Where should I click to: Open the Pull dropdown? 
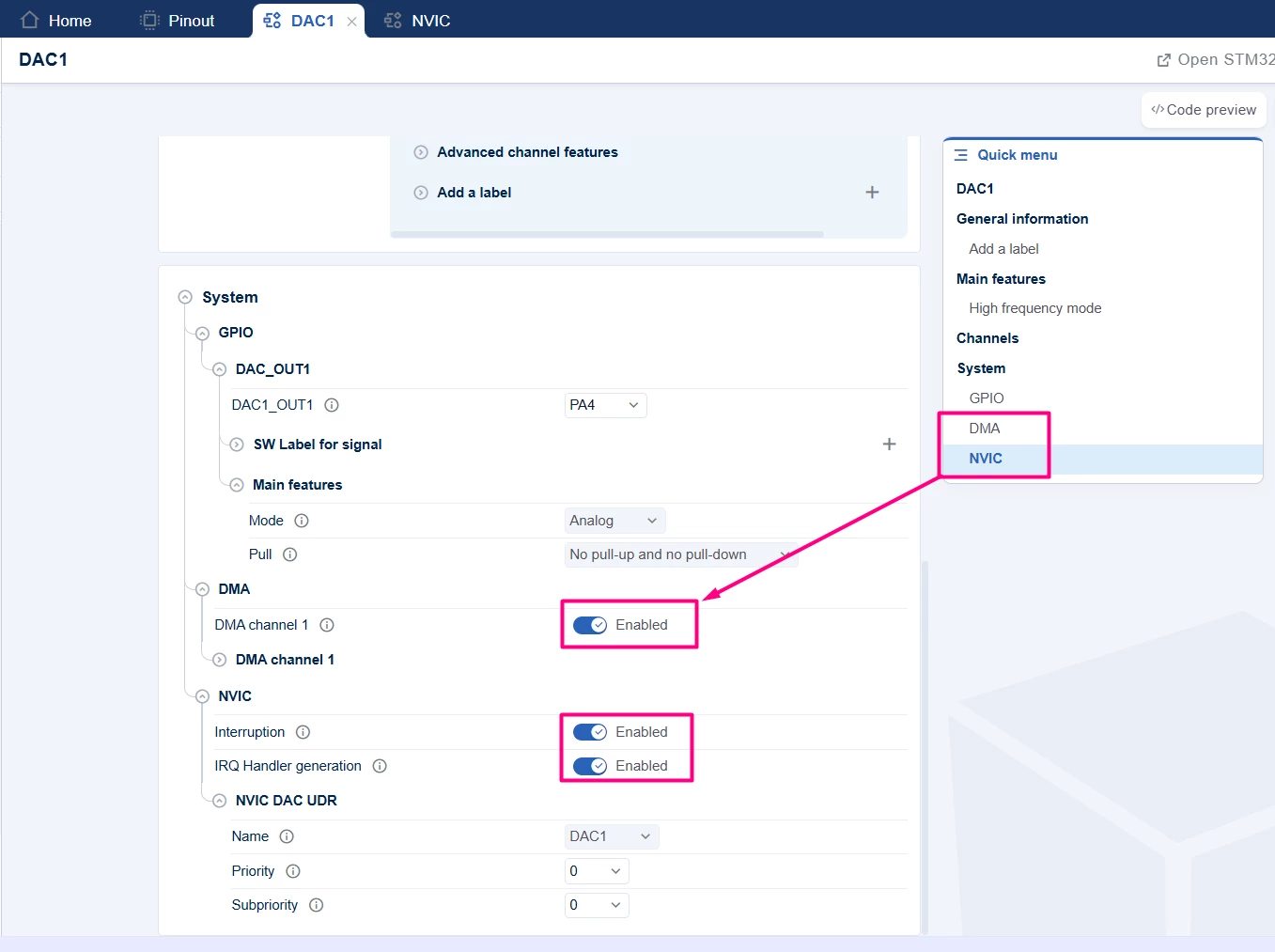coord(681,554)
